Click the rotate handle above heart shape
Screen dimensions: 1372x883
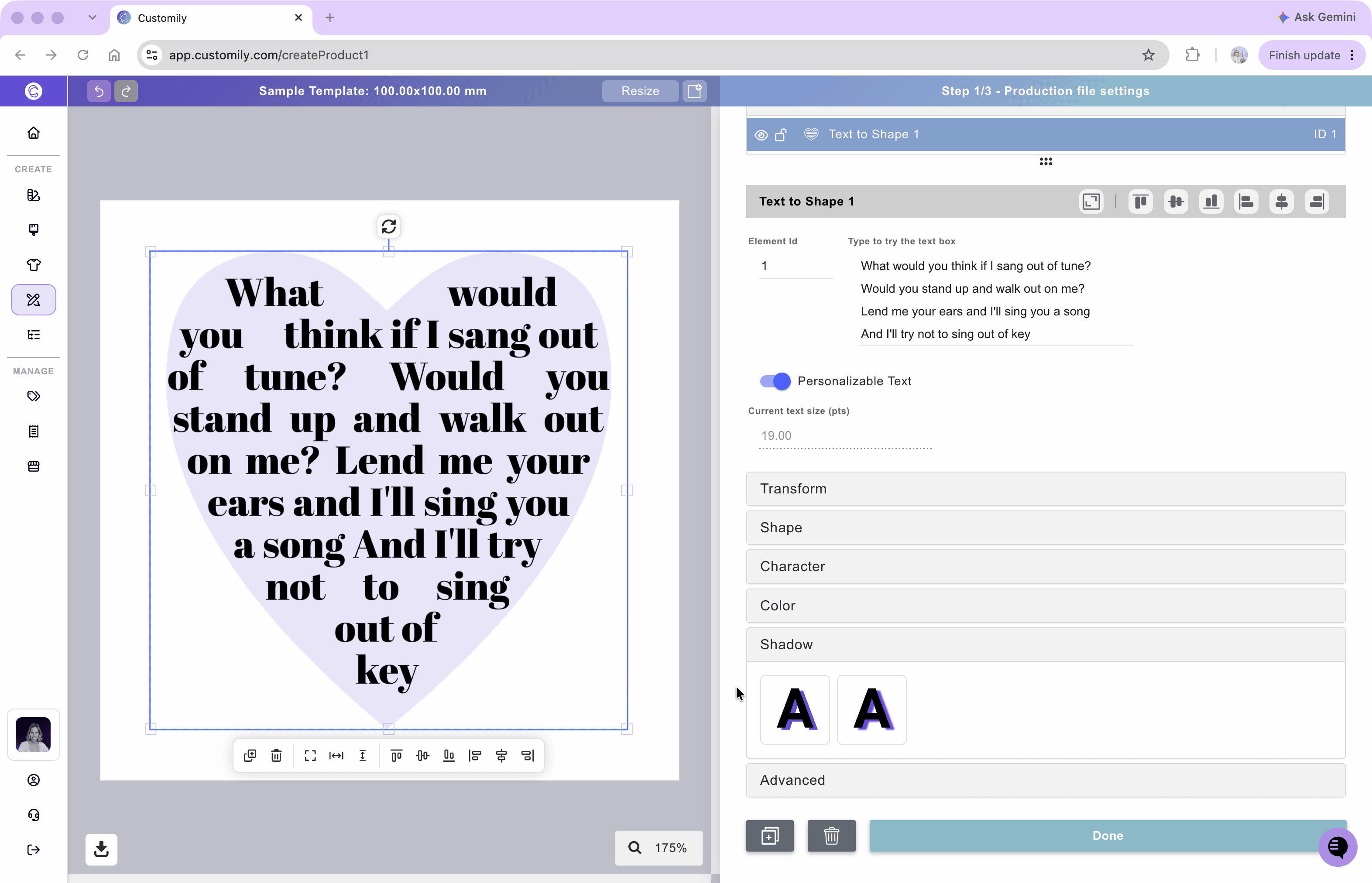pos(389,226)
